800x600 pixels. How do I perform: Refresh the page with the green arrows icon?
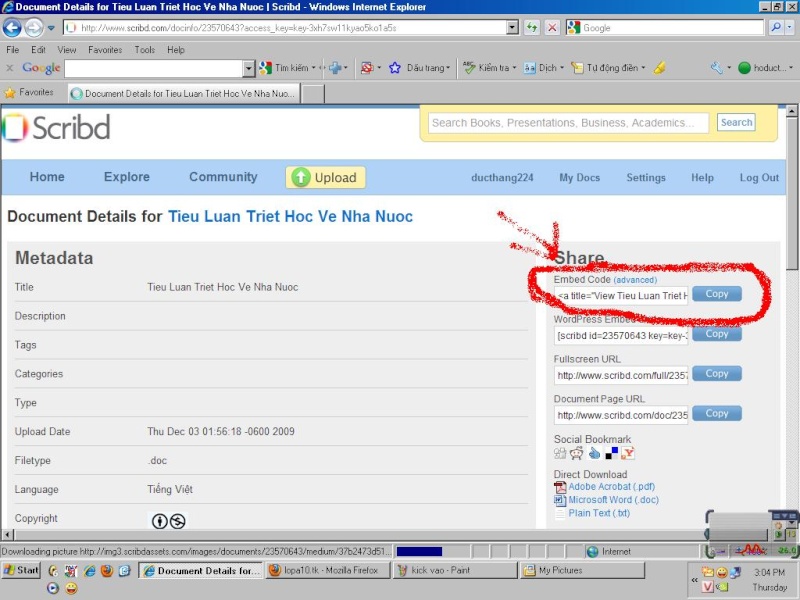coord(532,28)
